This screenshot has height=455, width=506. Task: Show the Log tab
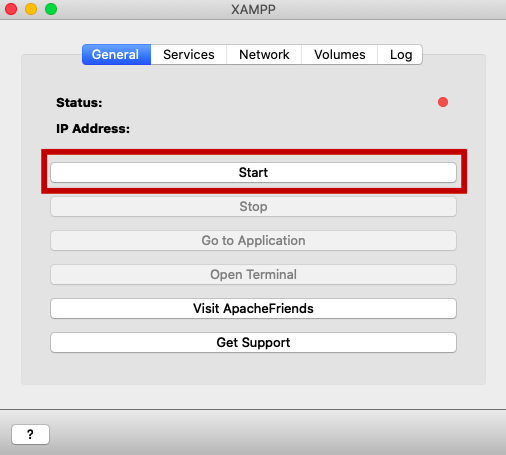point(400,54)
